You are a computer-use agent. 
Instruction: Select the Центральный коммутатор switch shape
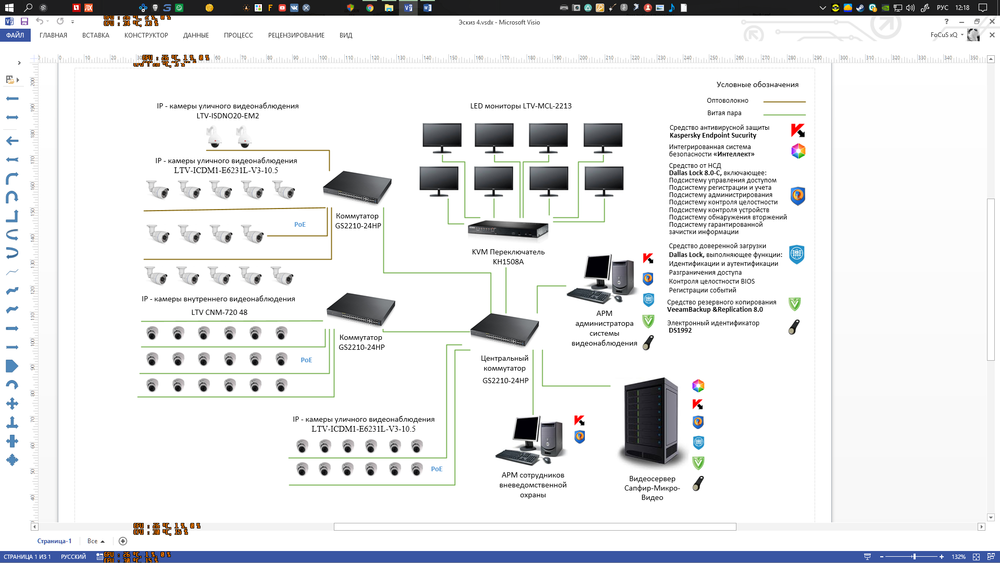click(x=504, y=330)
